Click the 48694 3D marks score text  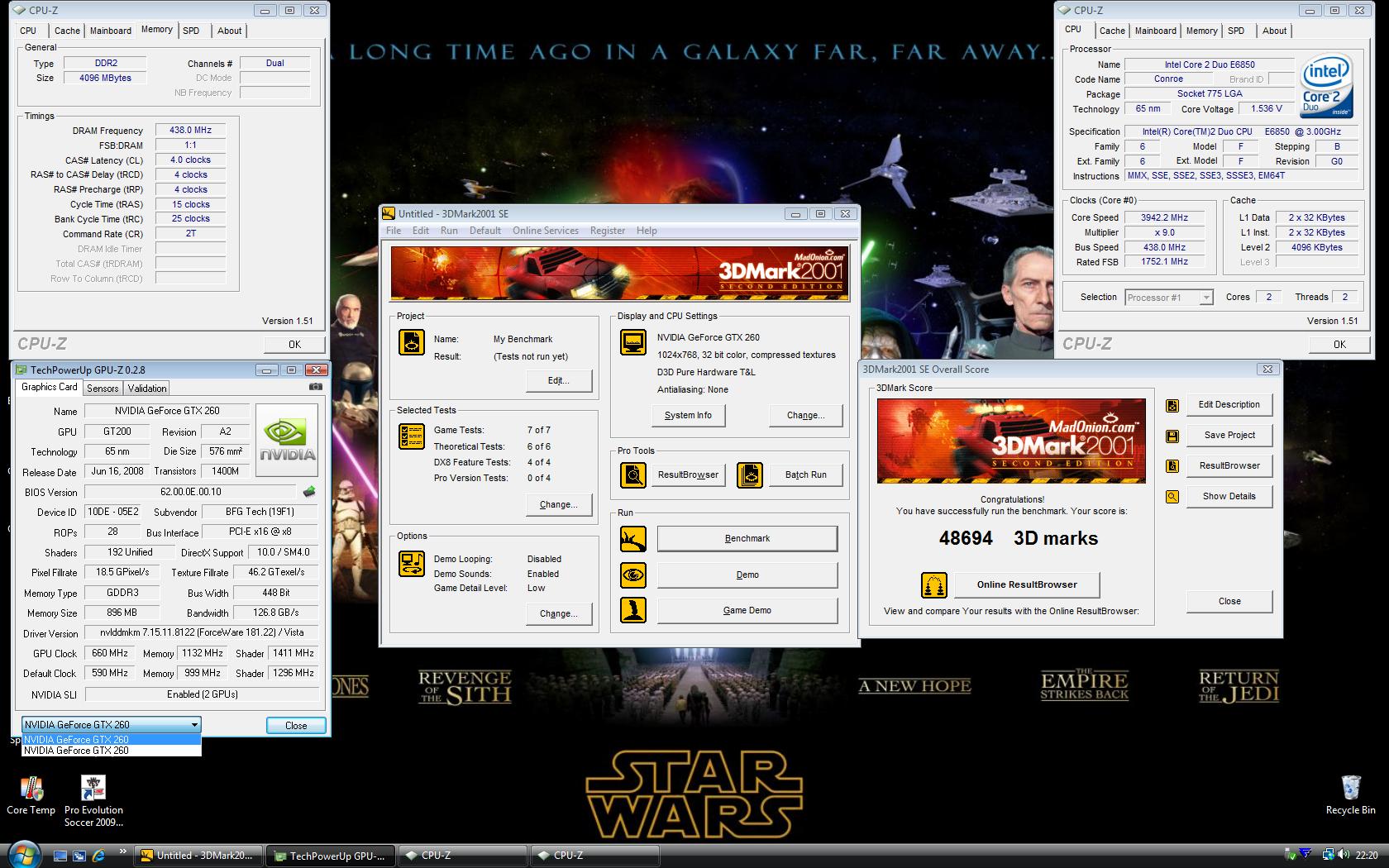(1018, 538)
